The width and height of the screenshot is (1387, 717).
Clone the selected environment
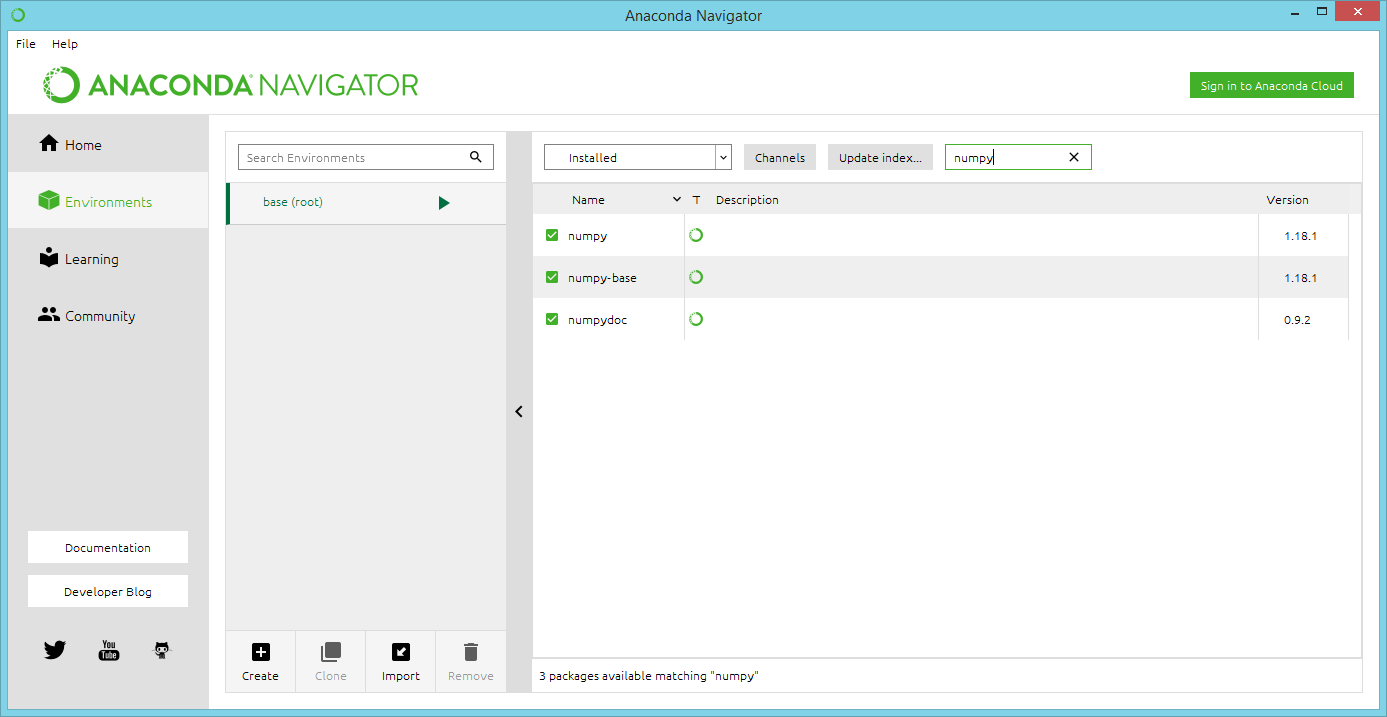click(x=331, y=662)
